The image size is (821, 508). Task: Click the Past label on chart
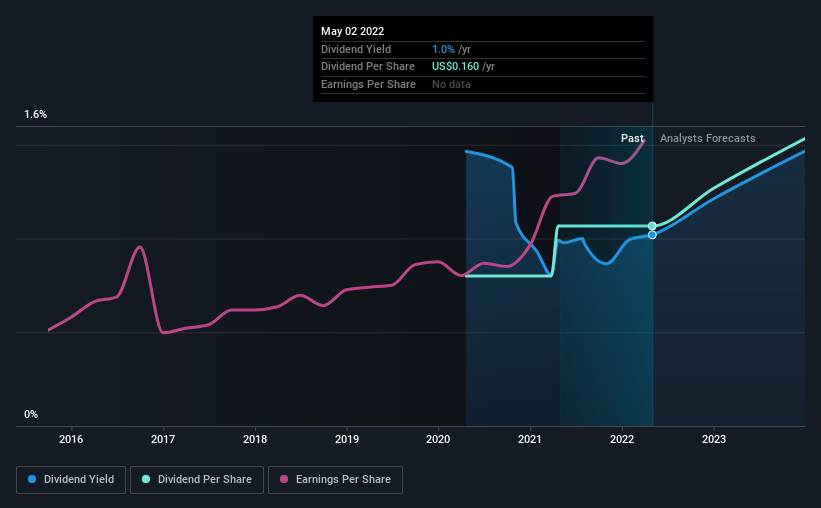(632, 138)
